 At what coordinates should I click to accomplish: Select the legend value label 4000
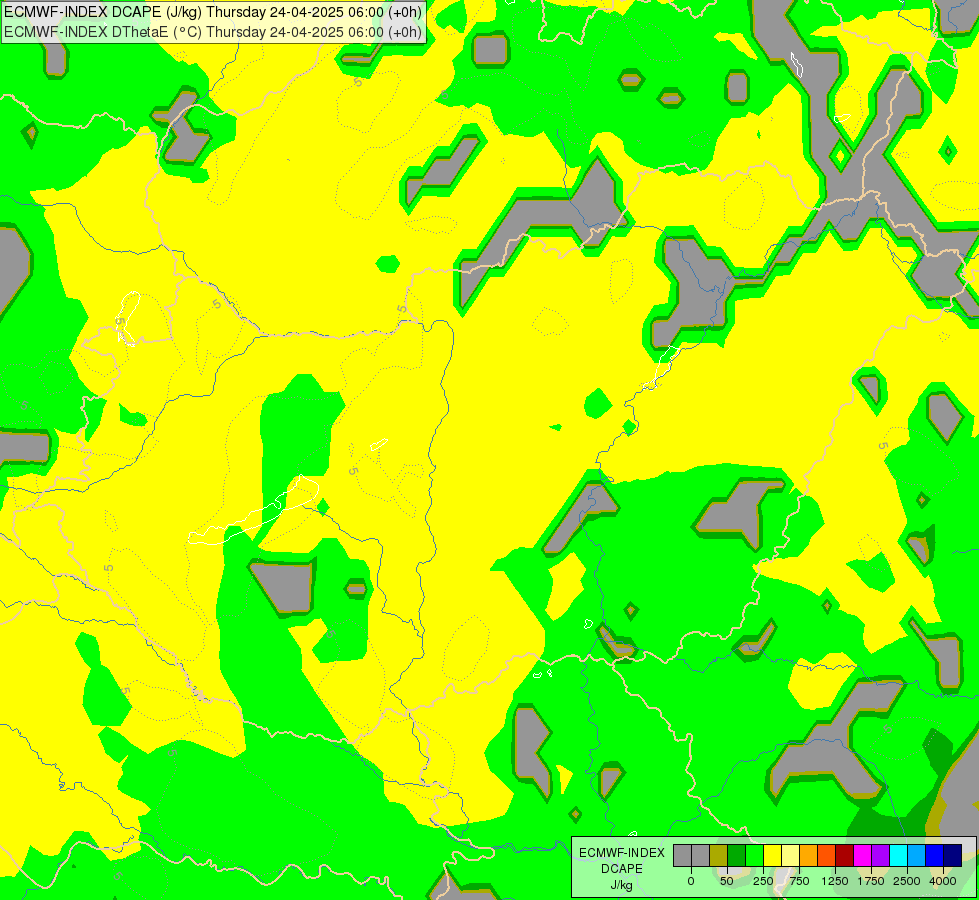pos(943,881)
